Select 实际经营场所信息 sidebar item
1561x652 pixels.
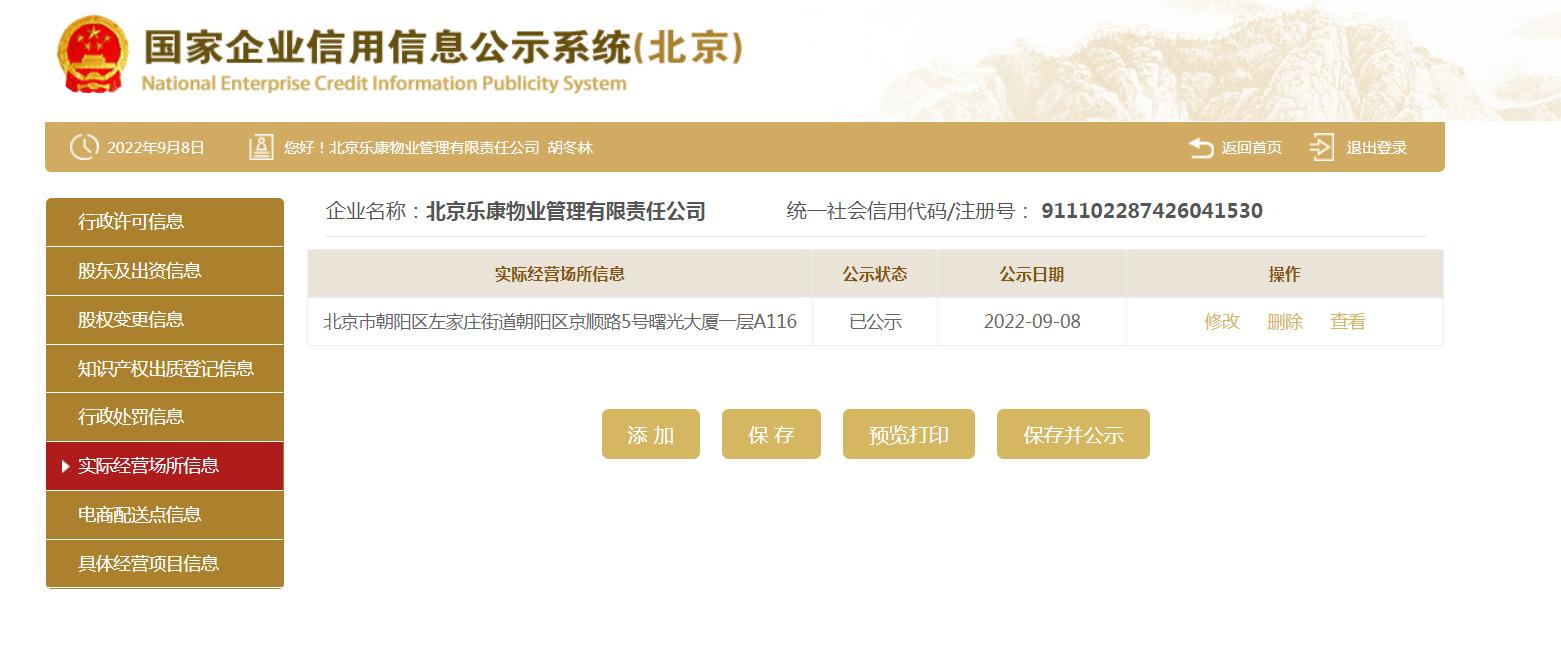(165, 466)
